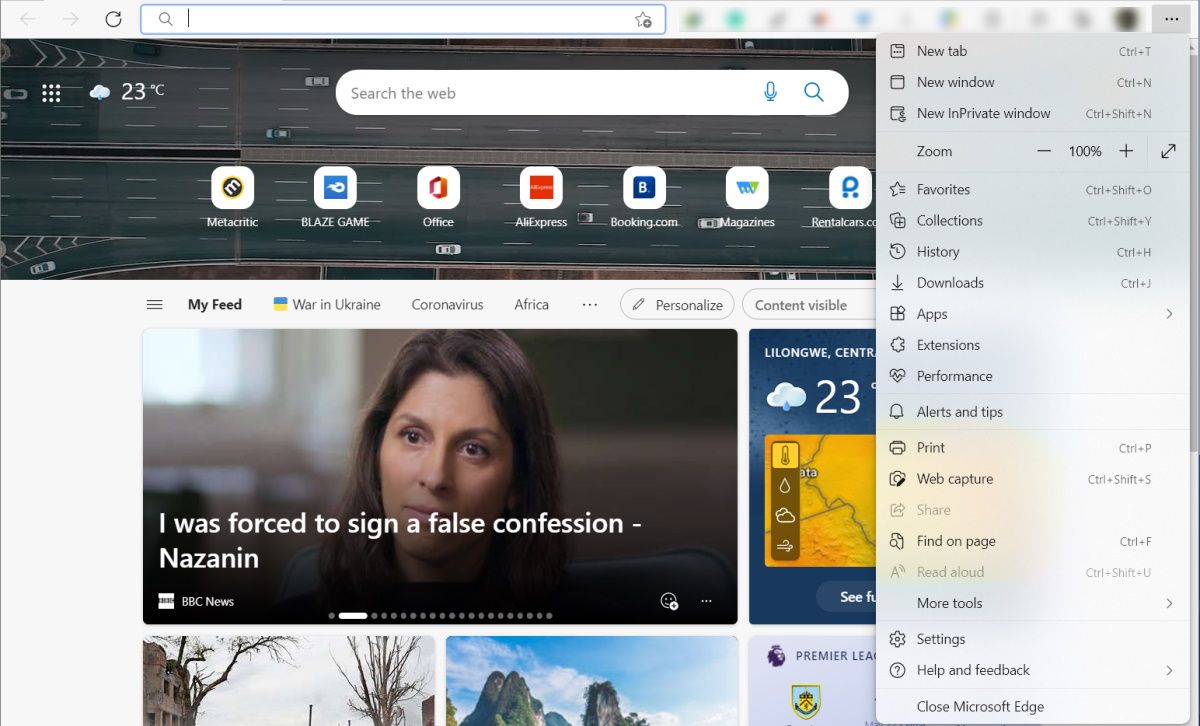Screen dimensions: 1200x726
Task: Increase zoom with the plus button
Action: tap(1126, 151)
